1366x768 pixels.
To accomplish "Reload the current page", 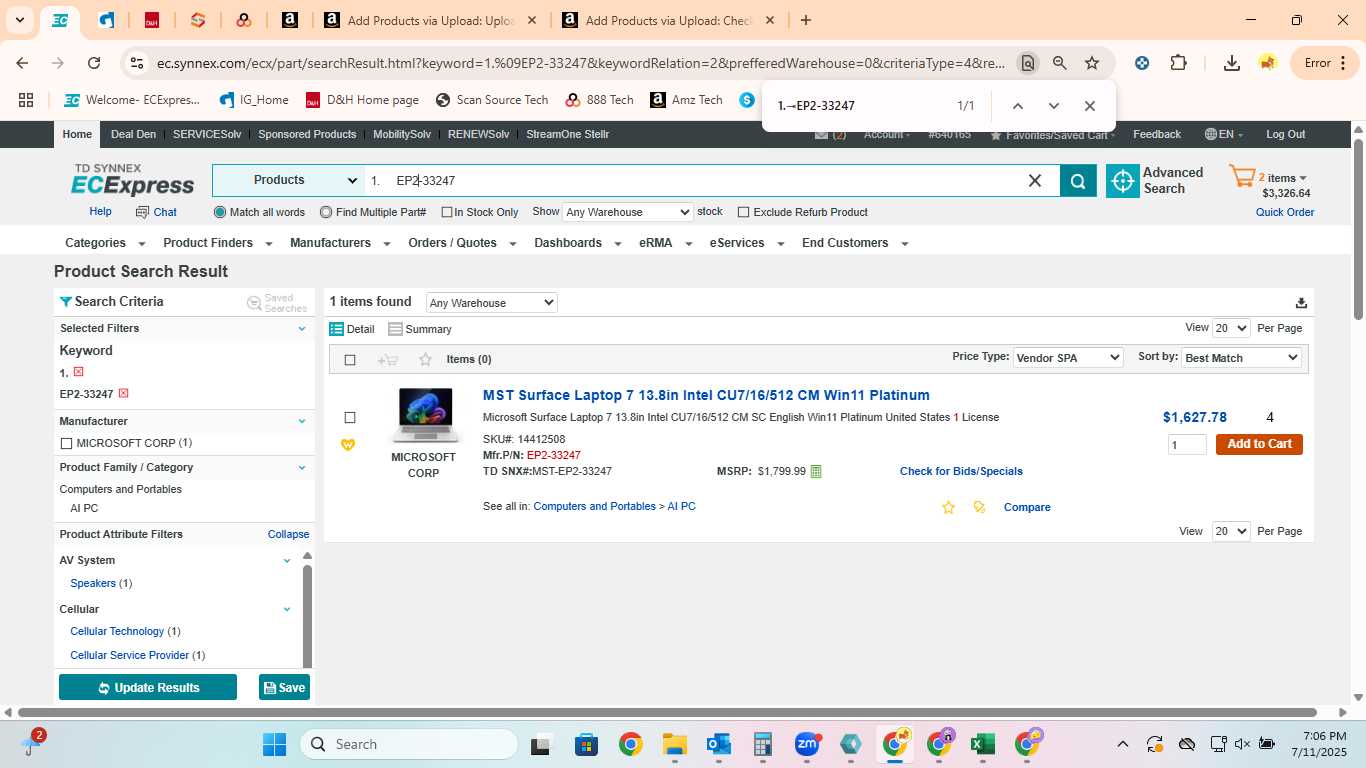I will click(x=94, y=63).
